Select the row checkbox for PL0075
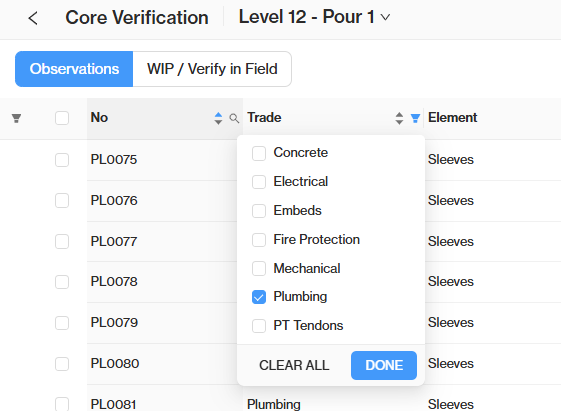 [62, 160]
